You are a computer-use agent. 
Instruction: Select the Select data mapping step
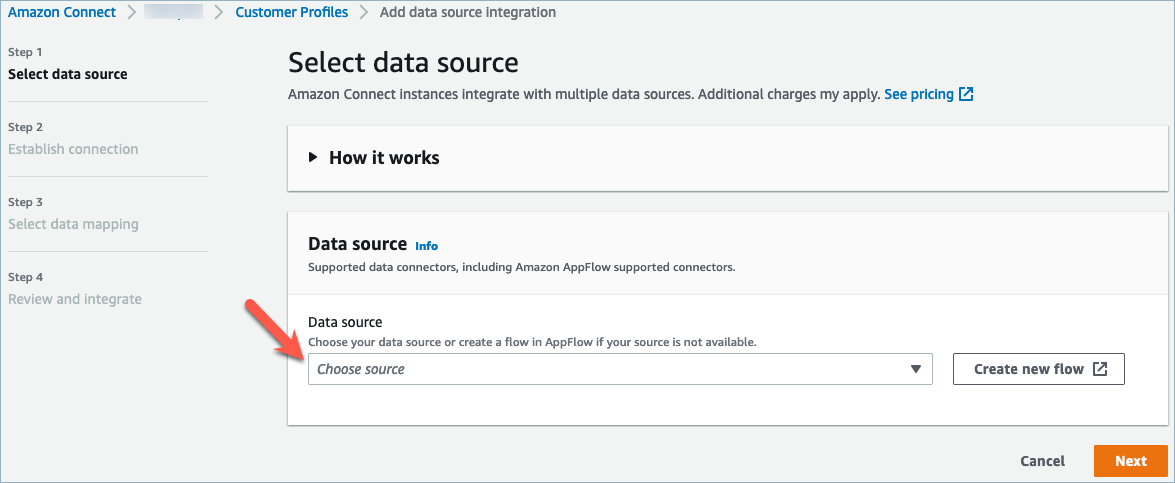pyautogui.click(x=73, y=224)
